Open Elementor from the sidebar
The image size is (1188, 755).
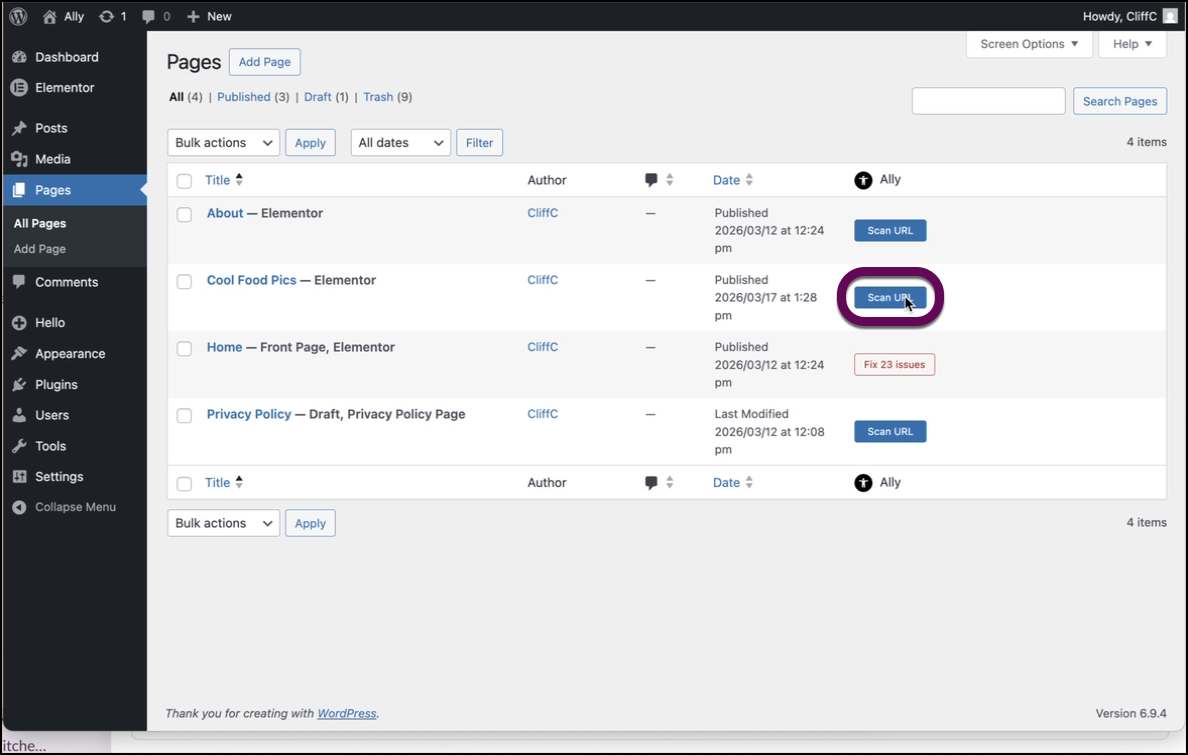click(x=64, y=88)
